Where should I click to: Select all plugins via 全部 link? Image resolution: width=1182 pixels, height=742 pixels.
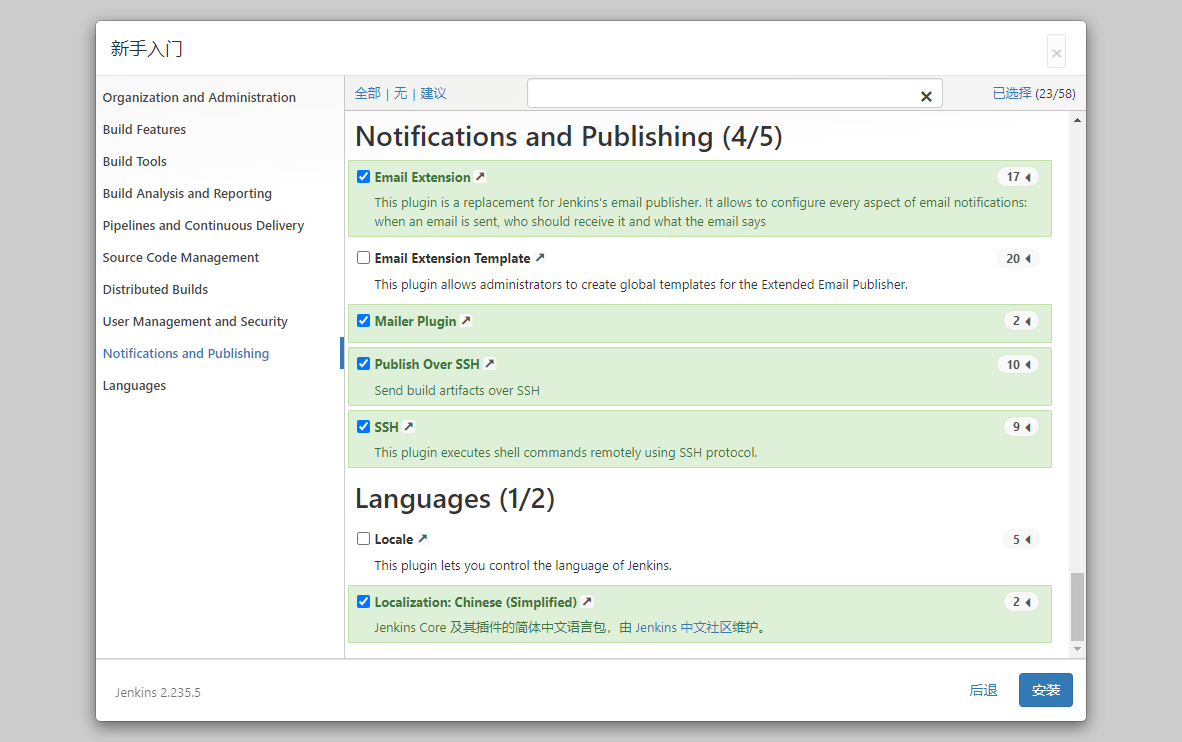[x=367, y=93]
